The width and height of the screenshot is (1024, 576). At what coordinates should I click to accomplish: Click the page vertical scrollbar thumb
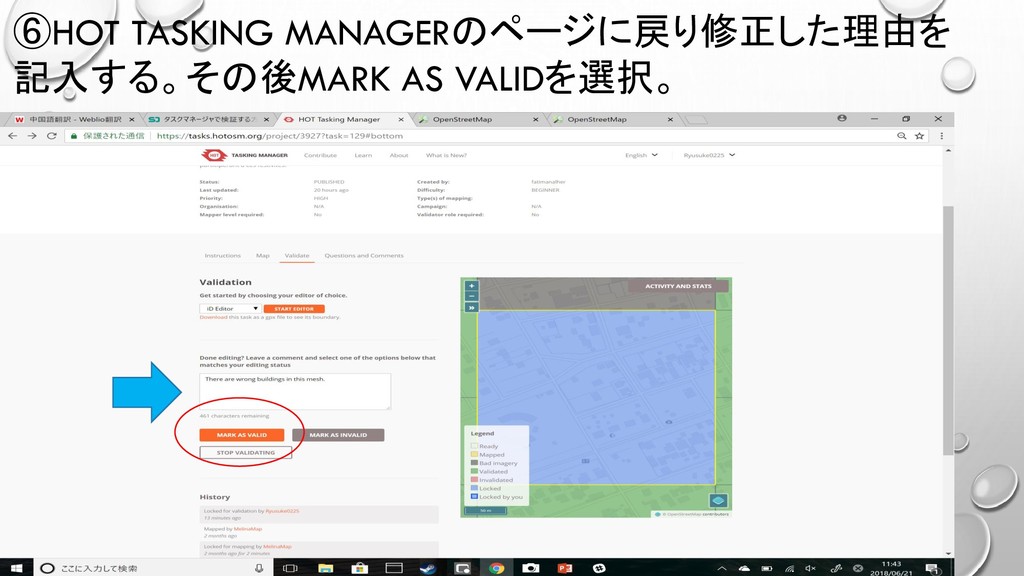point(948,330)
